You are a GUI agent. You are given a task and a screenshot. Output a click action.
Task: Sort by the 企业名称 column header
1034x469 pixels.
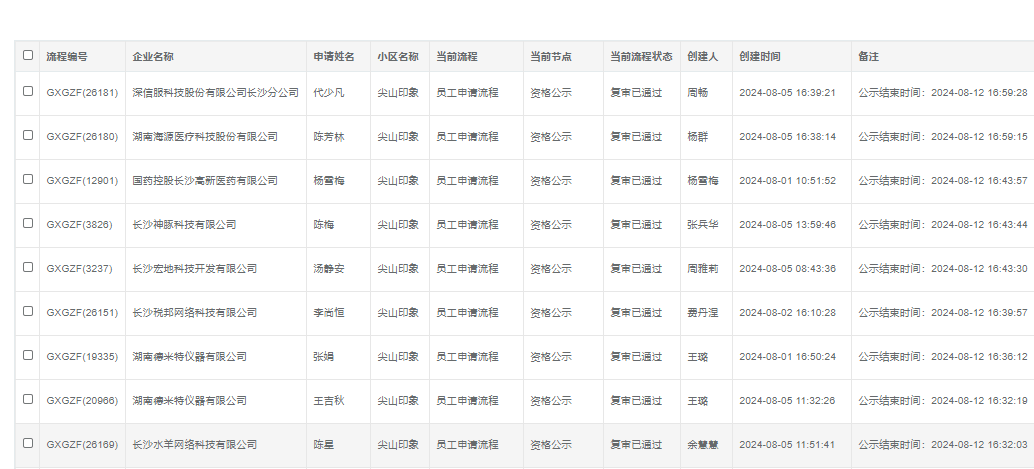coord(153,57)
